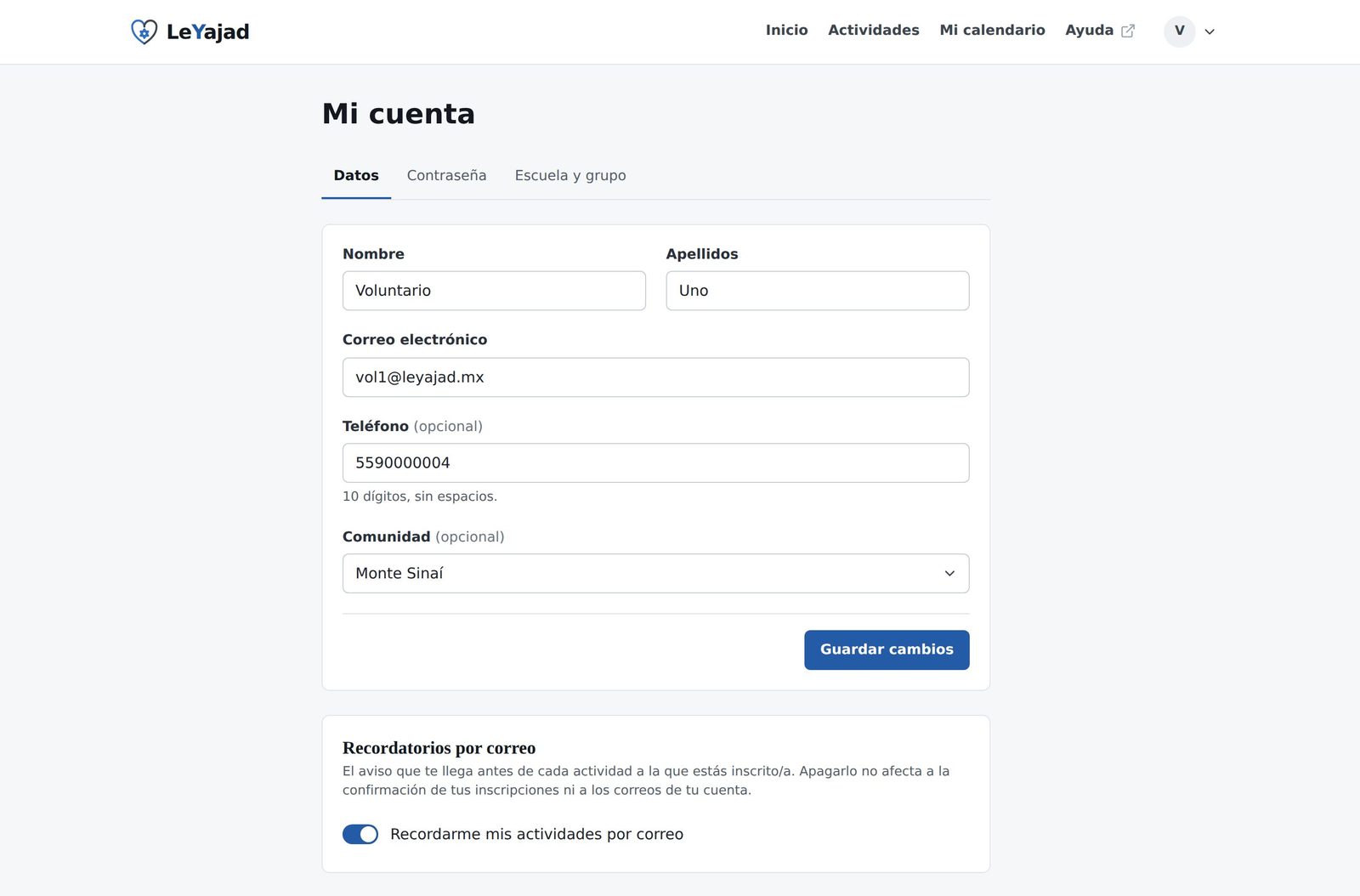Open the Comunidad dropdown showing Monte Sinaí
1360x896 pixels.
(x=655, y=573)
